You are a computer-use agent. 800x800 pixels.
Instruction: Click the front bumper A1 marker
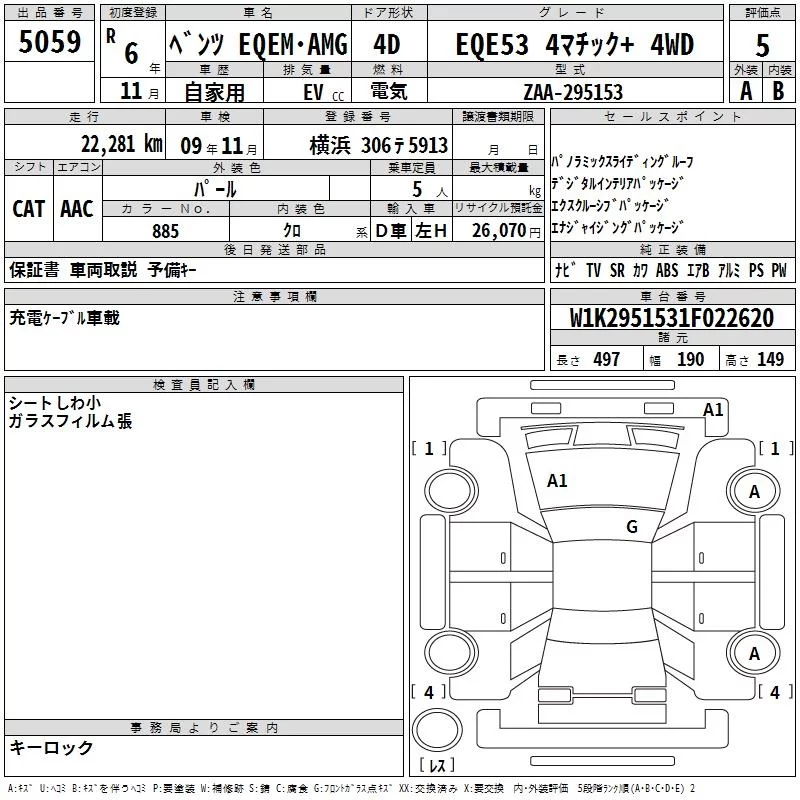point(713,410)
